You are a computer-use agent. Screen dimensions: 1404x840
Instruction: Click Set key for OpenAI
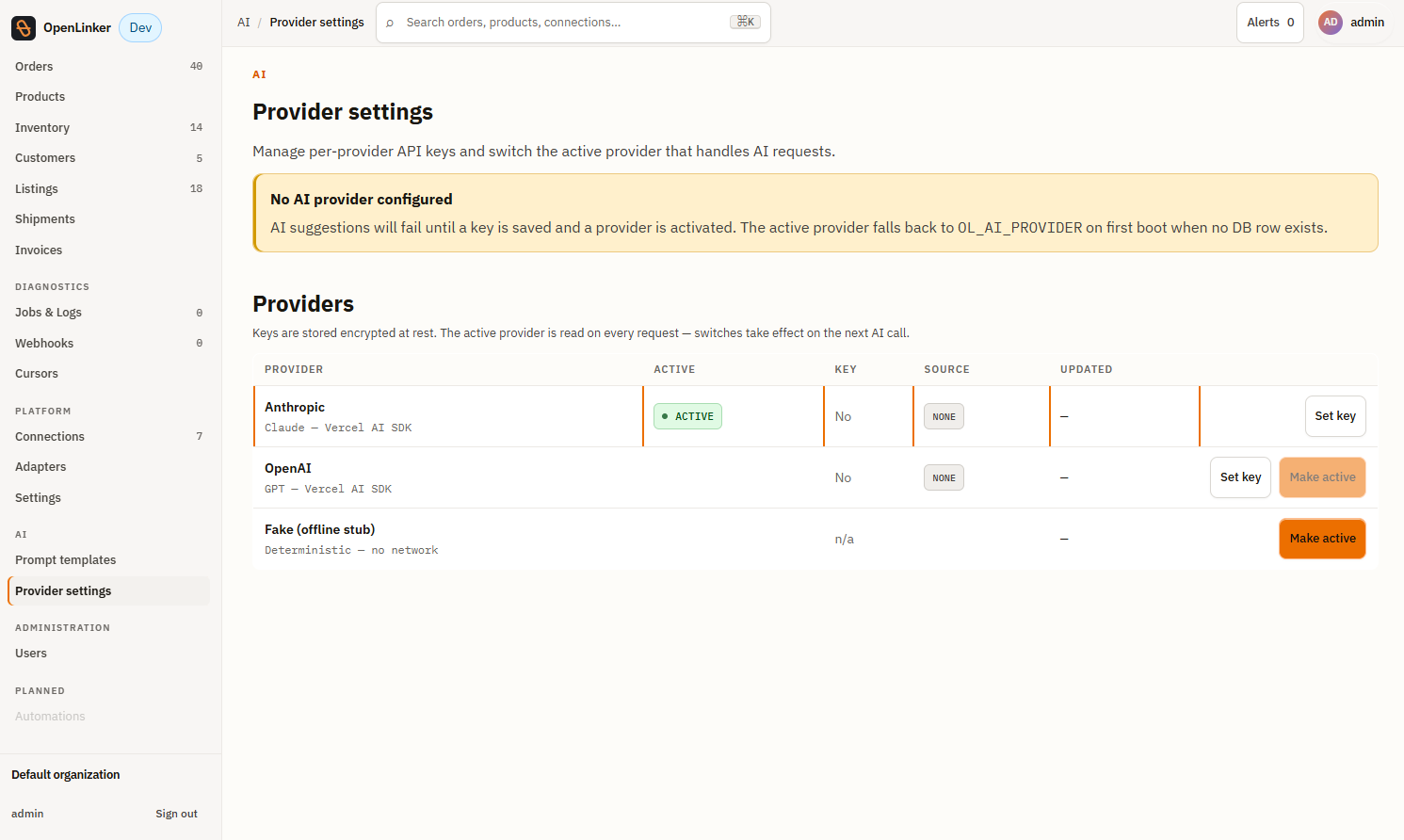click(x=1240, y=477)
